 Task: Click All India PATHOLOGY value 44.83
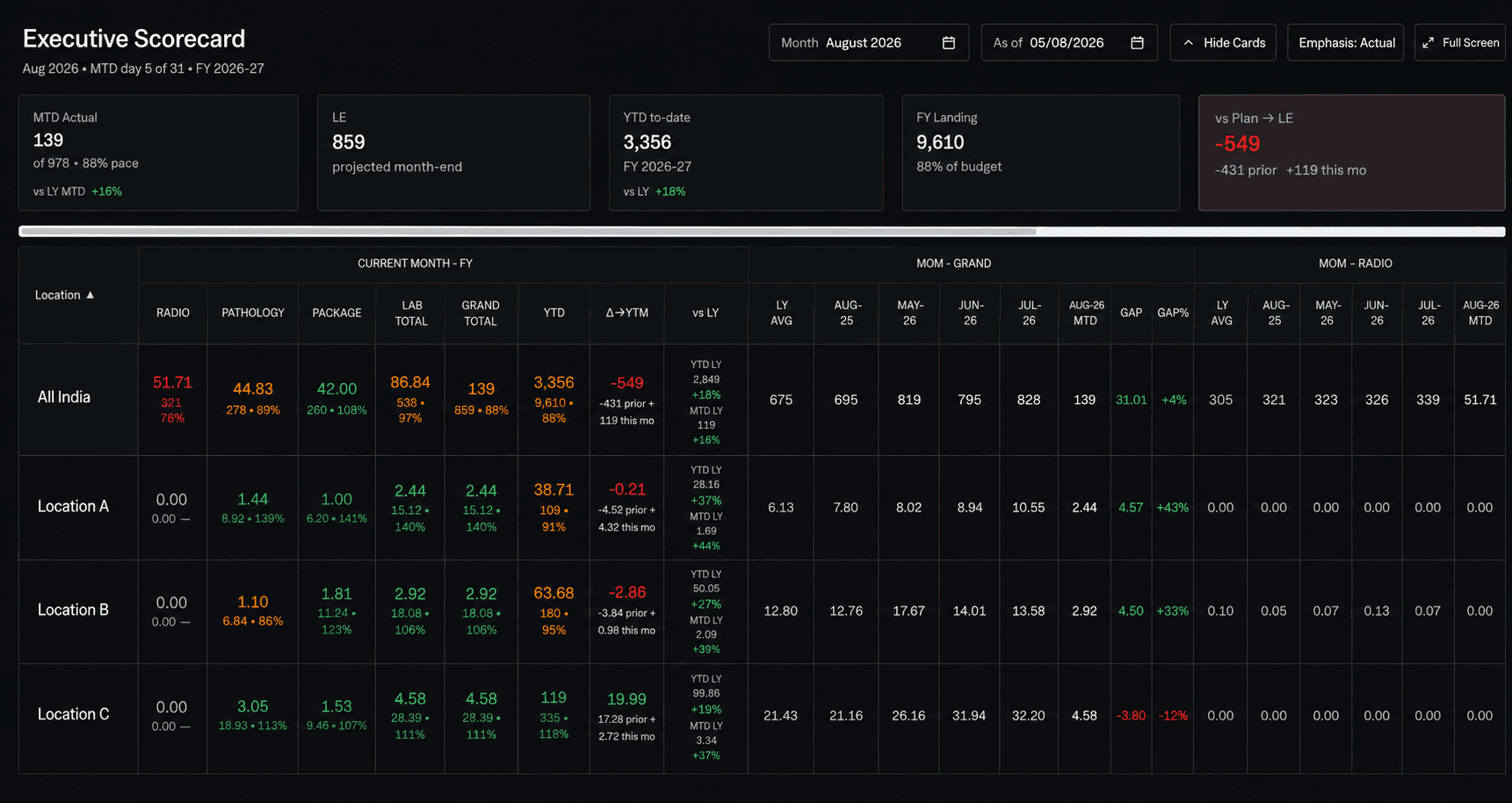coord(253,388)
